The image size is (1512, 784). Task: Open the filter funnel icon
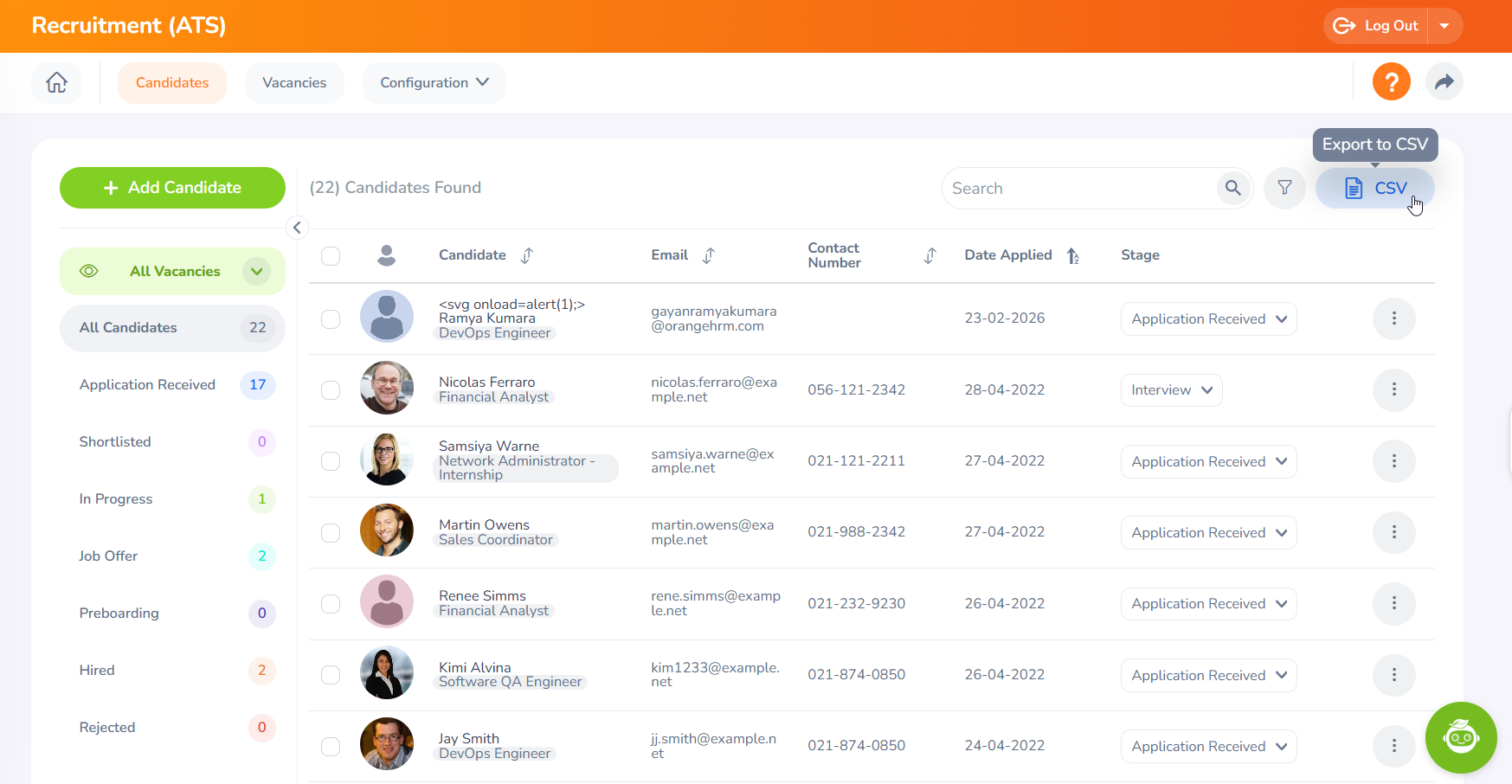click(1284, 188)
